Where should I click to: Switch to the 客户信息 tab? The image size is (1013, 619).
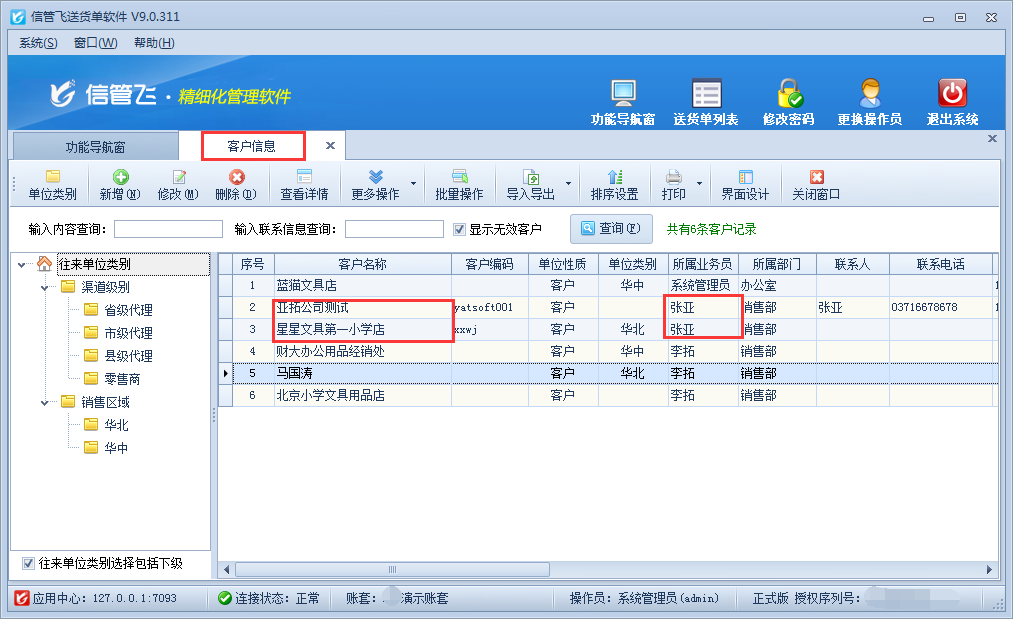pos(251,145)
